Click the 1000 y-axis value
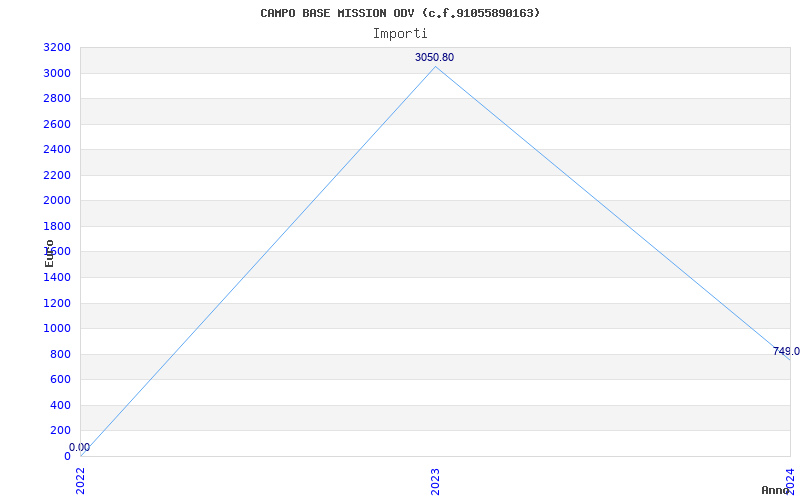This screenshot has height=500, width=800. tap(57, 329)
